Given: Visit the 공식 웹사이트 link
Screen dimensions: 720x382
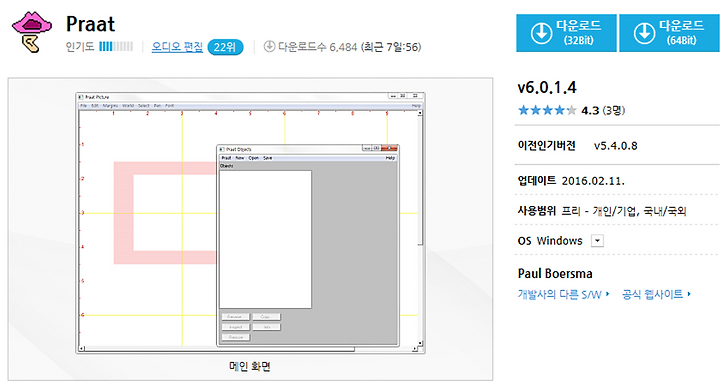Looking at the screenshot, I should tap(656, 294).
